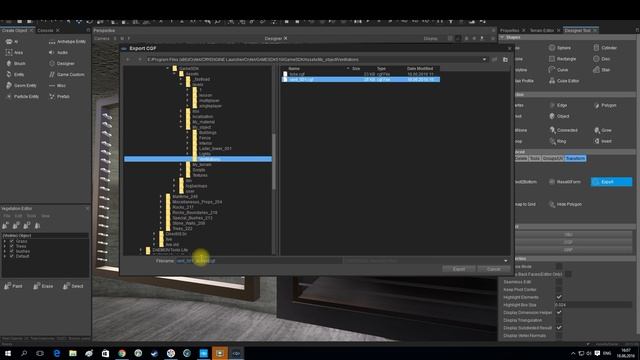This screenshot has height=360, width=640.
Task: Select the AI object type icon
Action: [x=9, y=42]
